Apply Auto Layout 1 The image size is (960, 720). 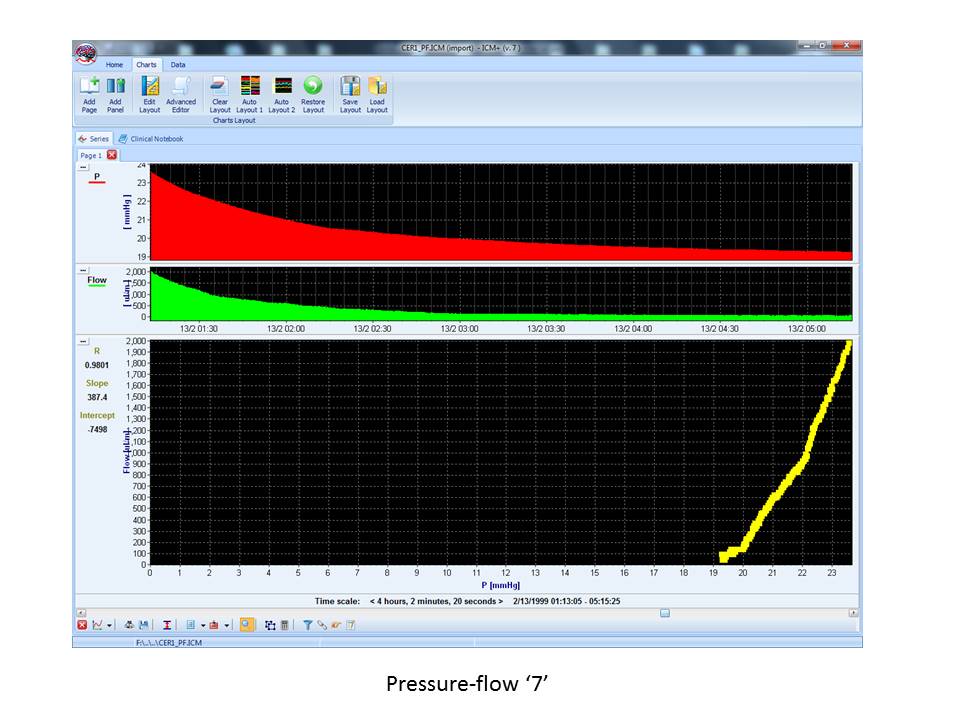250,88
